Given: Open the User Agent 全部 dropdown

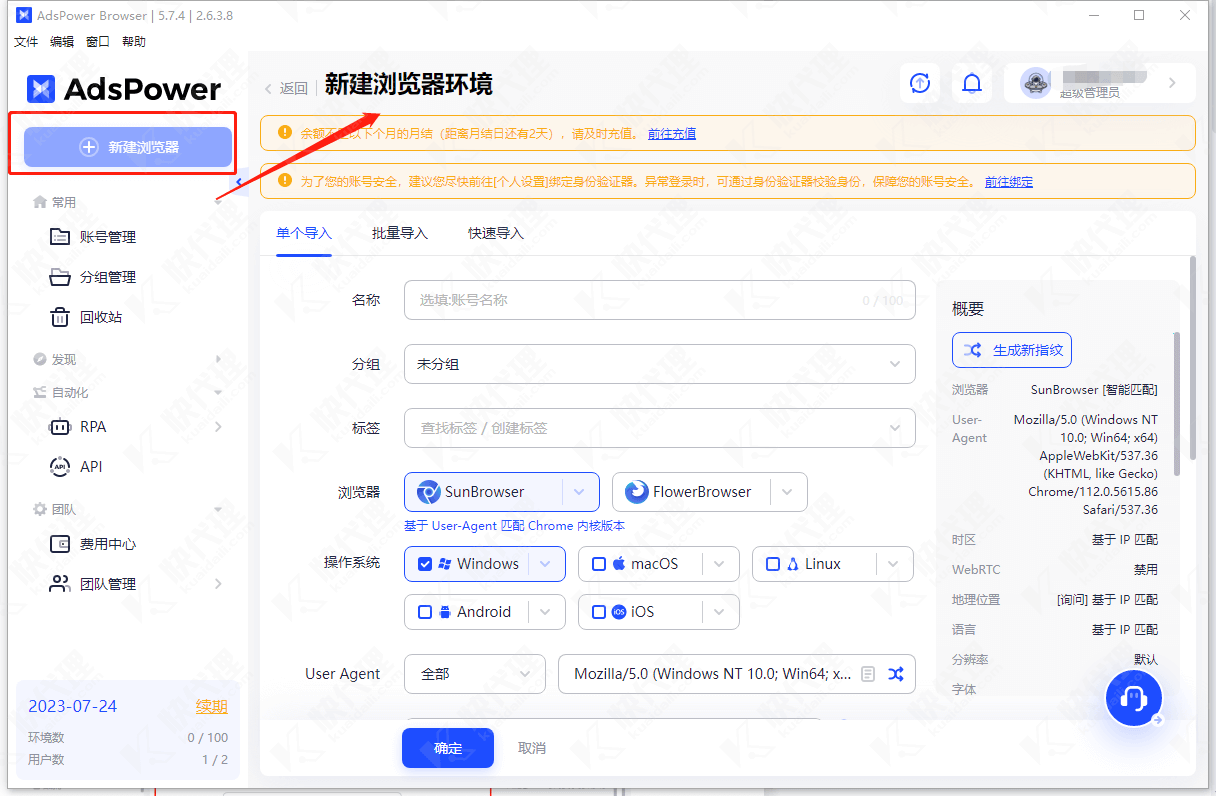Looking at the screenshot, I should tap(474, 674).
